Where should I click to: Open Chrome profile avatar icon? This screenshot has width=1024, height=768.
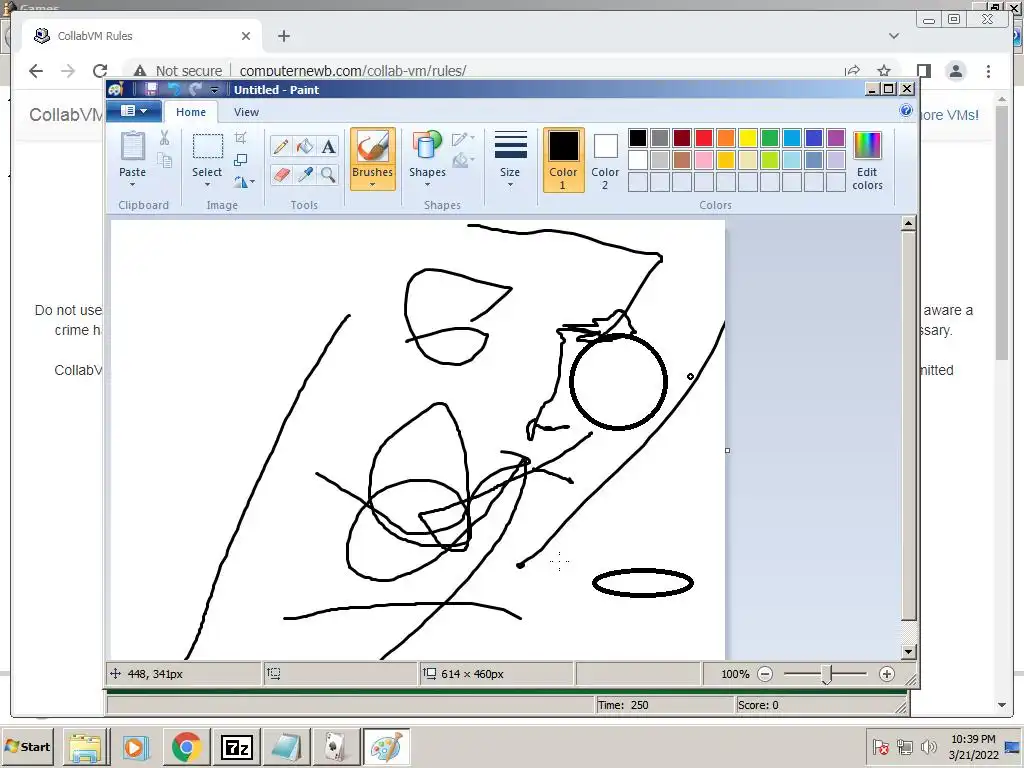[x=955, y=71]
